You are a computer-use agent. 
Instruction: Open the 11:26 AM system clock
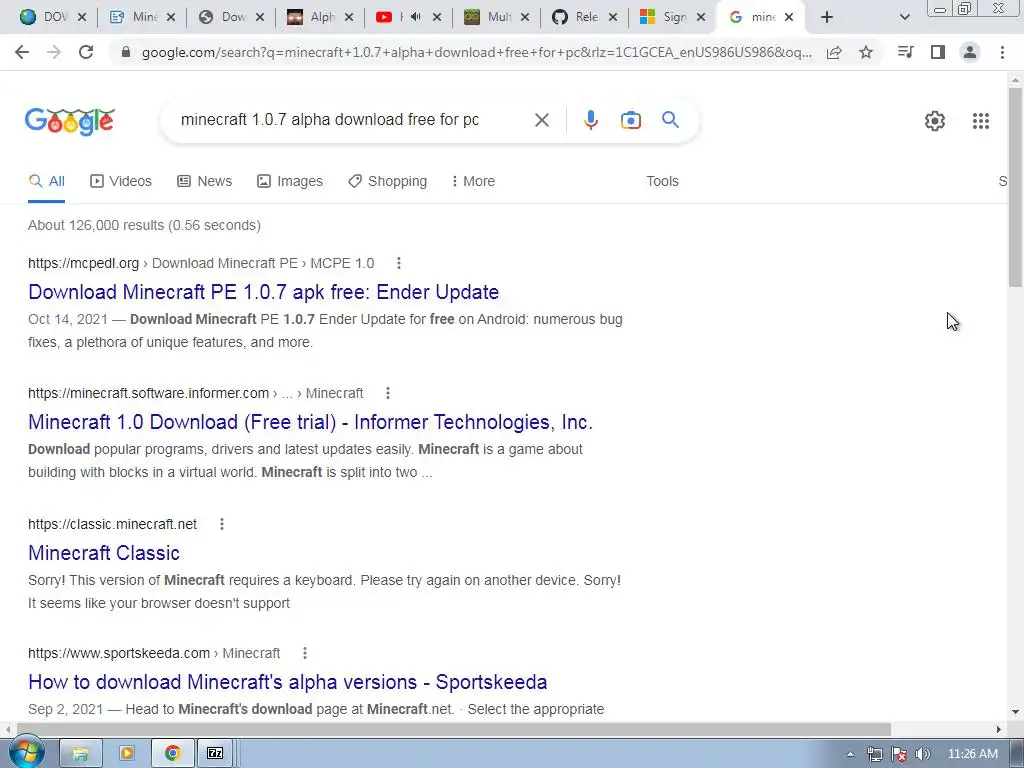point(972,754)
